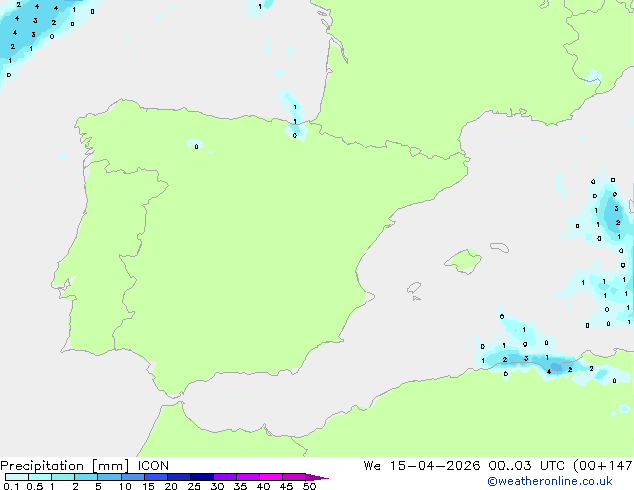This screenshot has width=634, height=490.
Task: Select the 20 mm dark blue swatch
Action: [179, 477]
